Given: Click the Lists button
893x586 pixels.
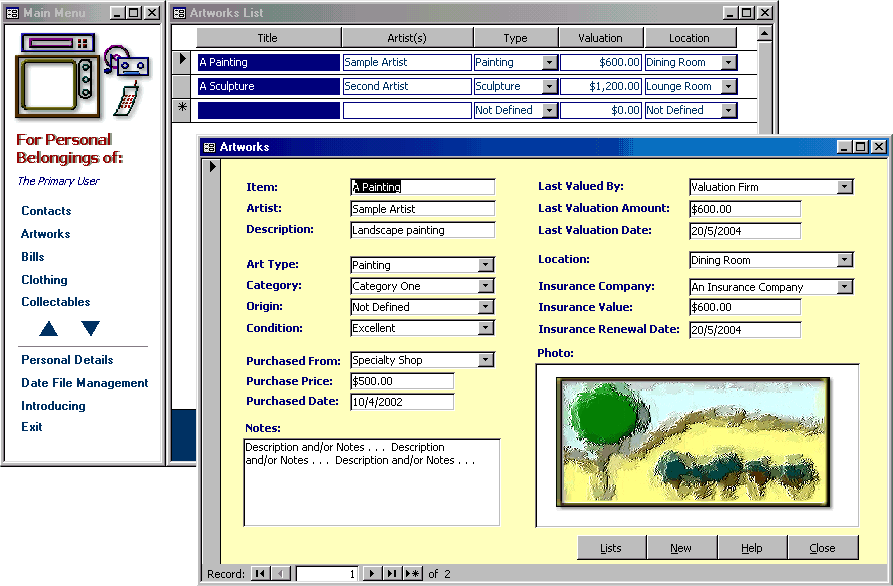Looking at the screenshot, I should point(611,548).
